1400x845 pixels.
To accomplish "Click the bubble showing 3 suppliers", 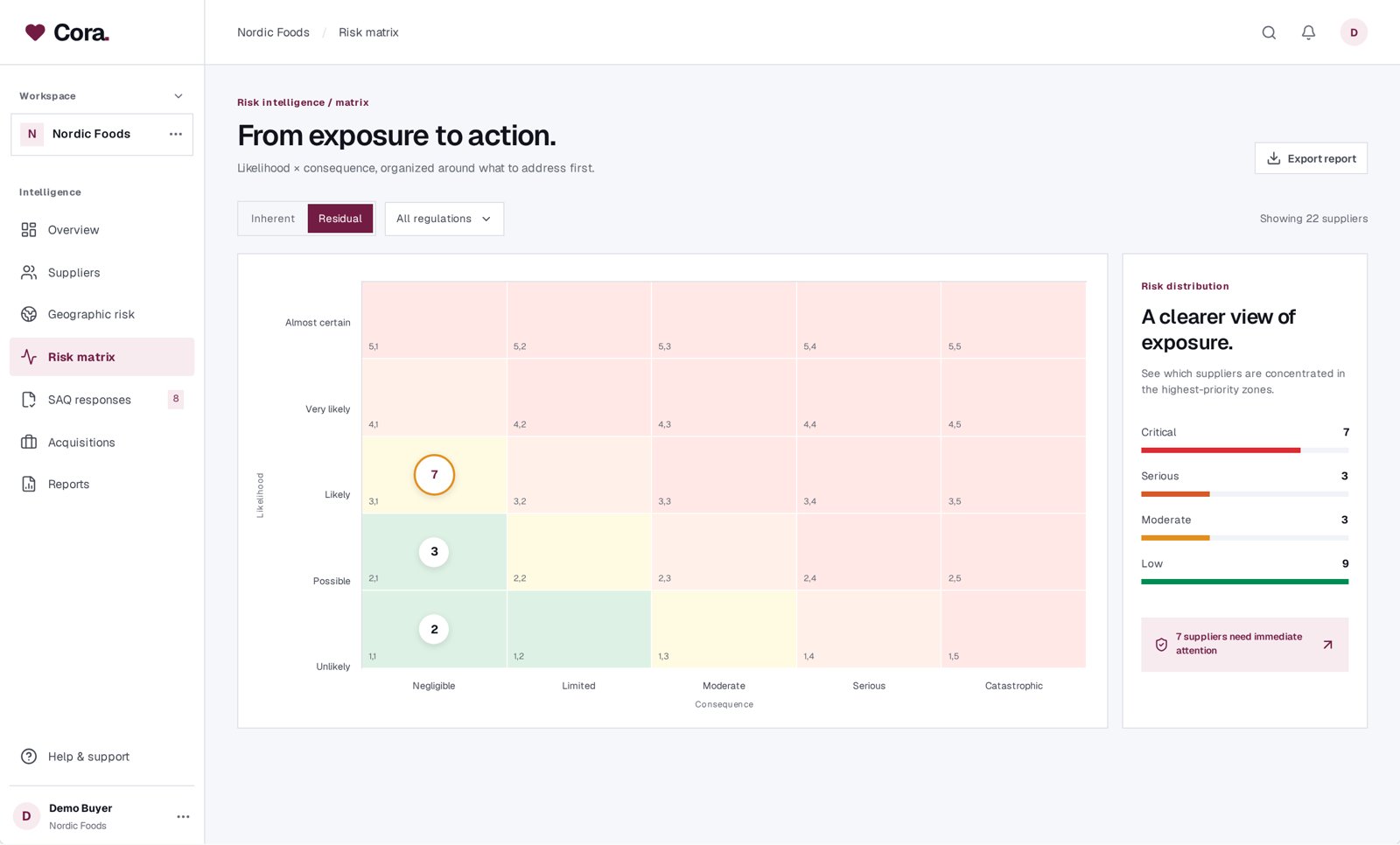I will click(434, 552).
